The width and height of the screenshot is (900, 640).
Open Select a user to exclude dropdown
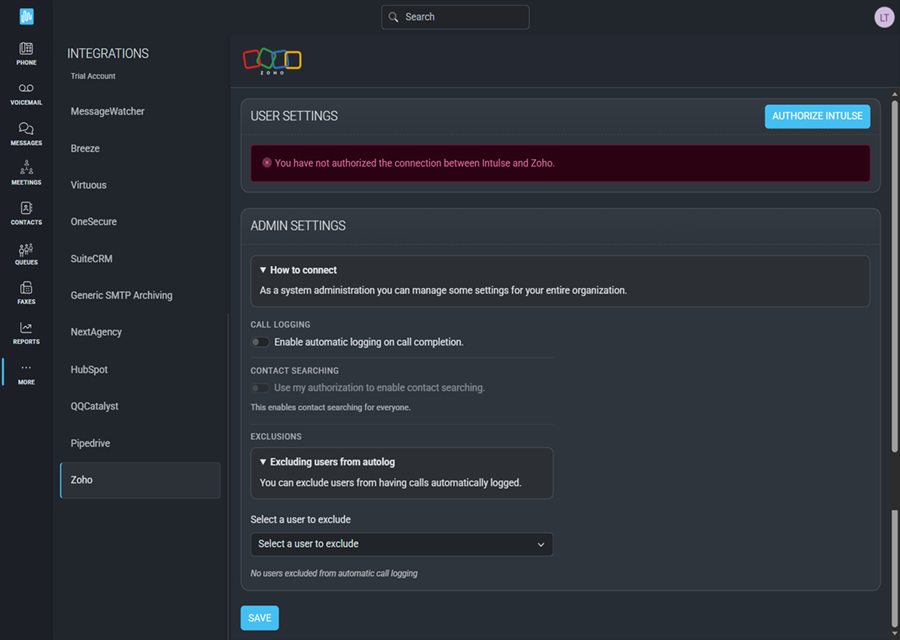click(x=401, y=544)
